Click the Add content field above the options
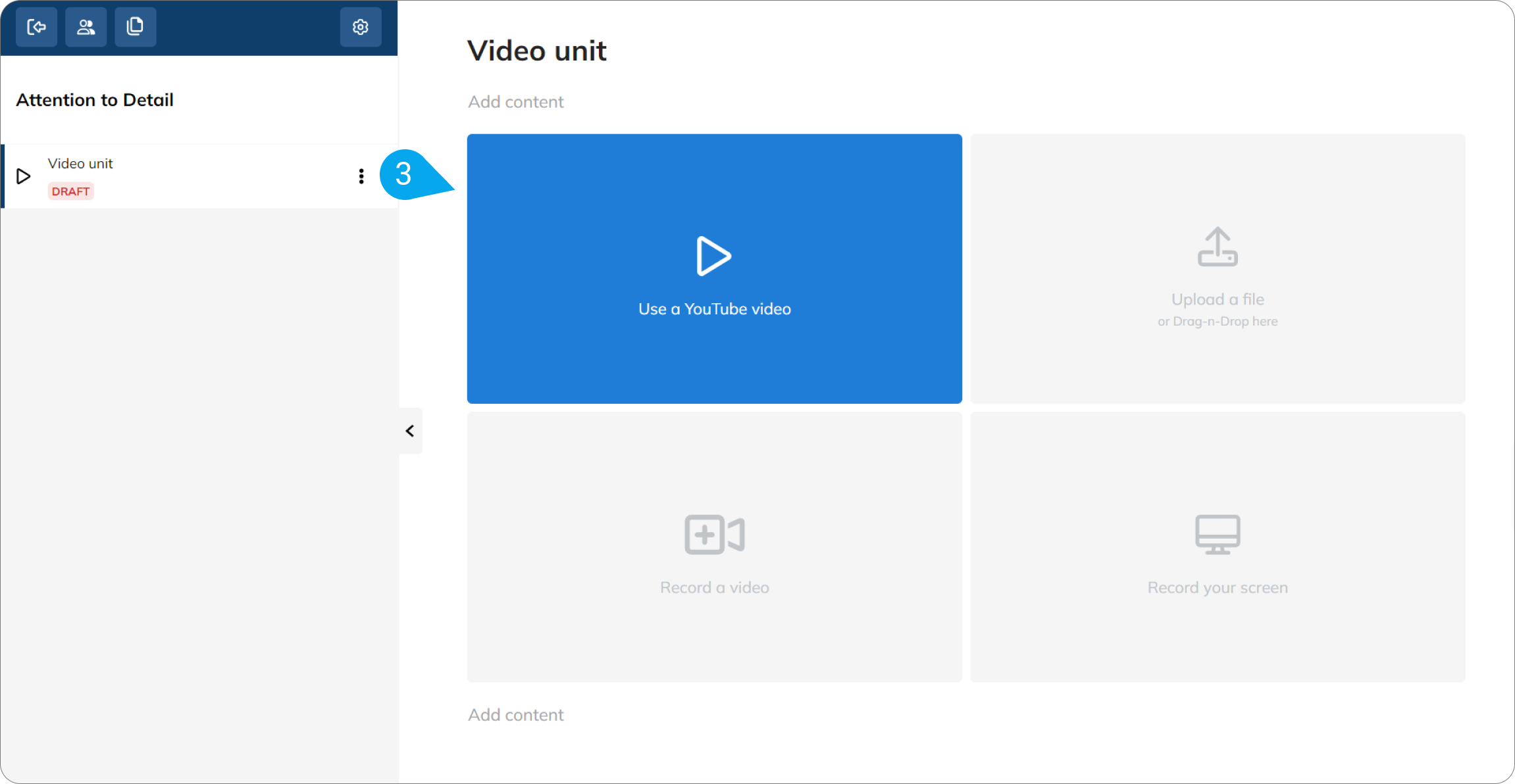 click(x=516, y=102)
